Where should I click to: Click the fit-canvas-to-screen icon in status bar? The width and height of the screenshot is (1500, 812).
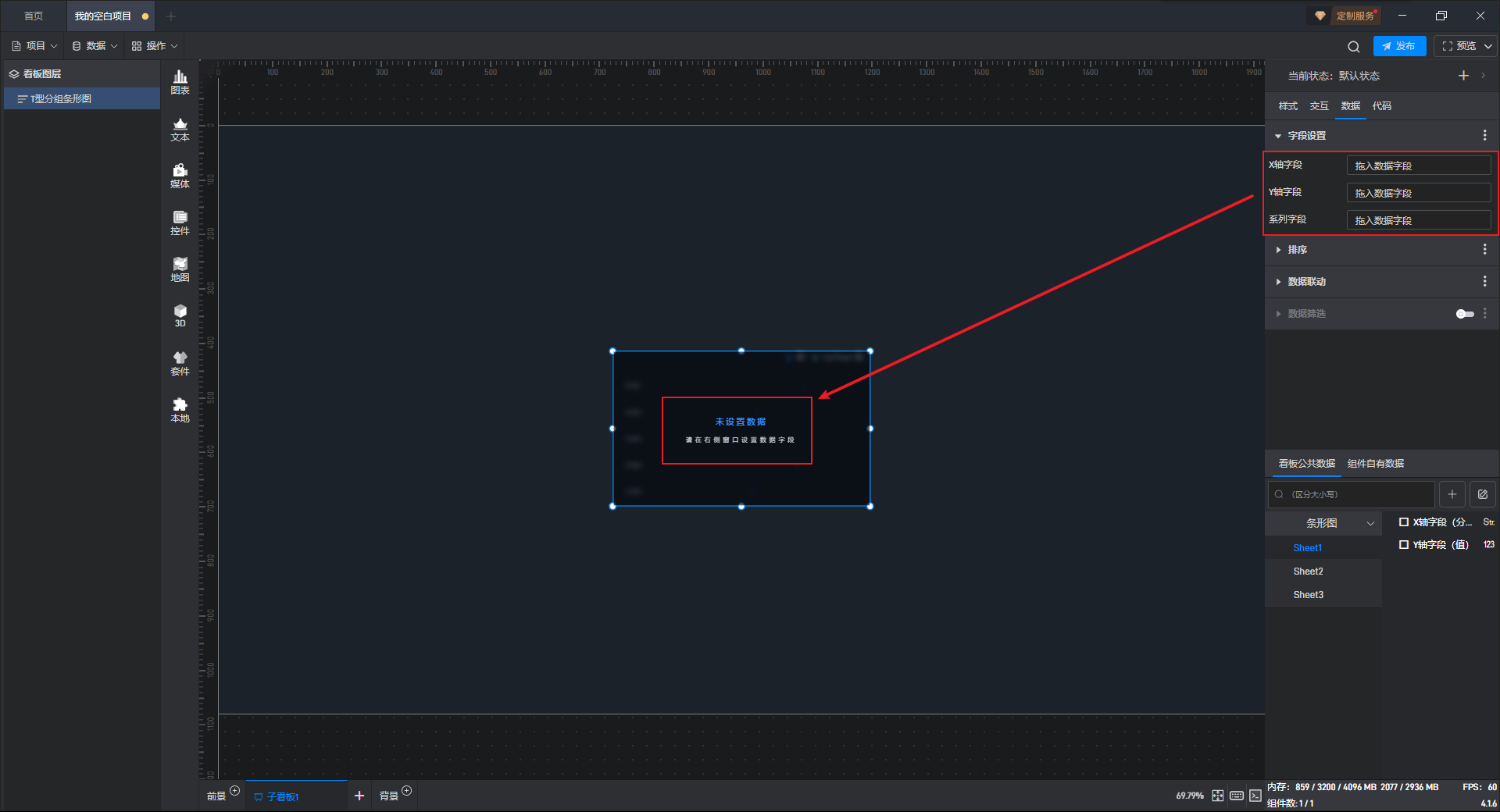click(x=1217, y=796)
